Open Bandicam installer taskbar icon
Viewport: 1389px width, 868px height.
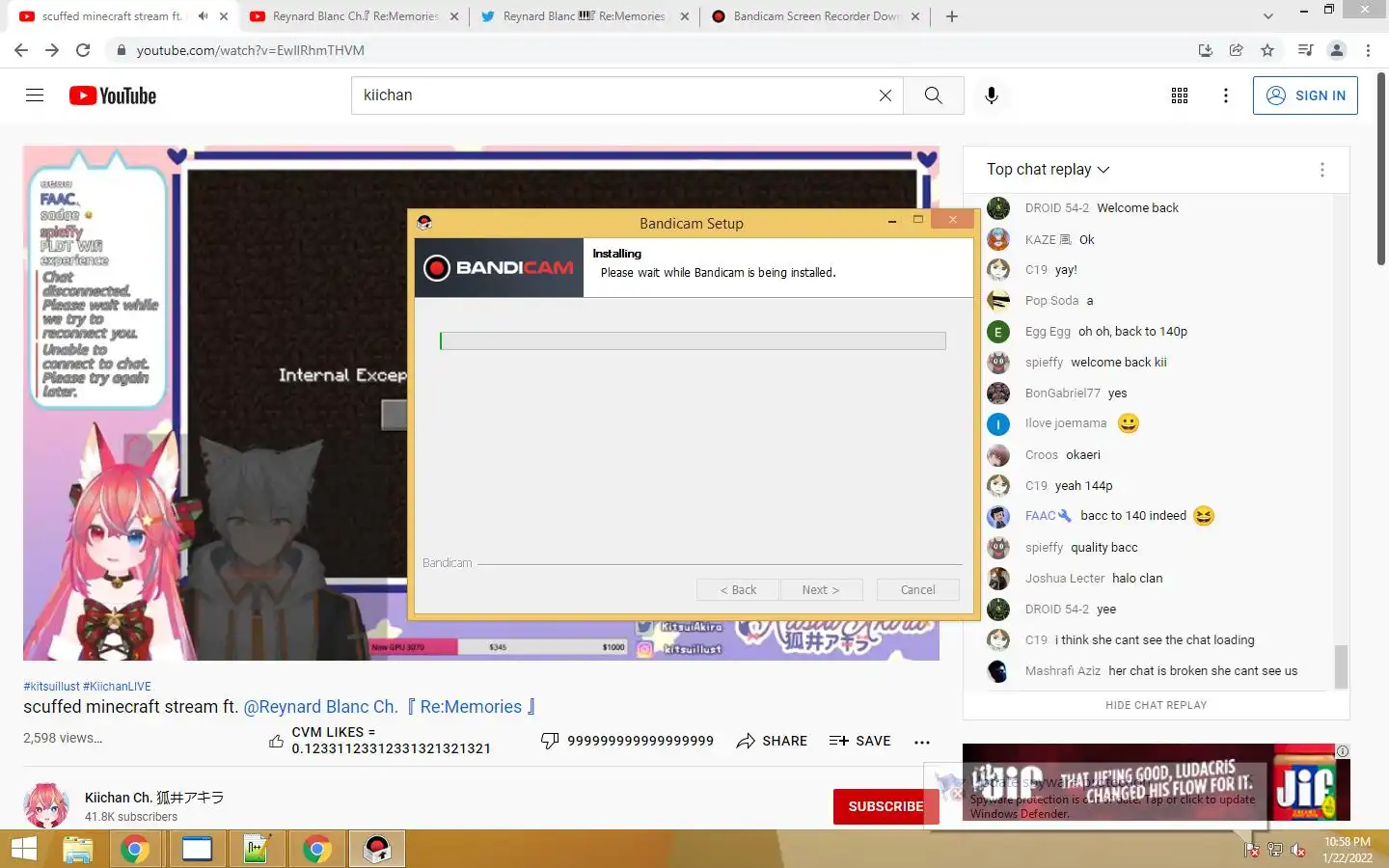click(x=377, y=850)
